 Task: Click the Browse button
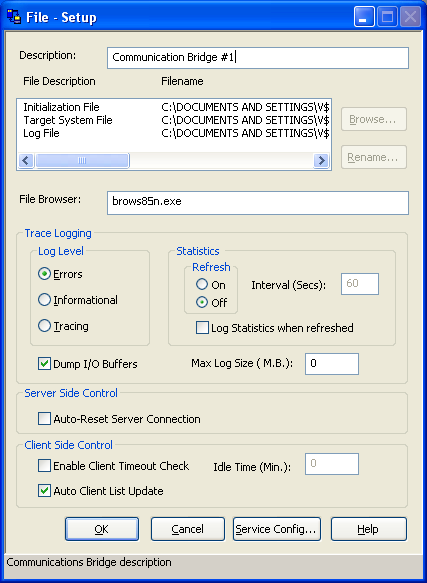tap(374, 119)
